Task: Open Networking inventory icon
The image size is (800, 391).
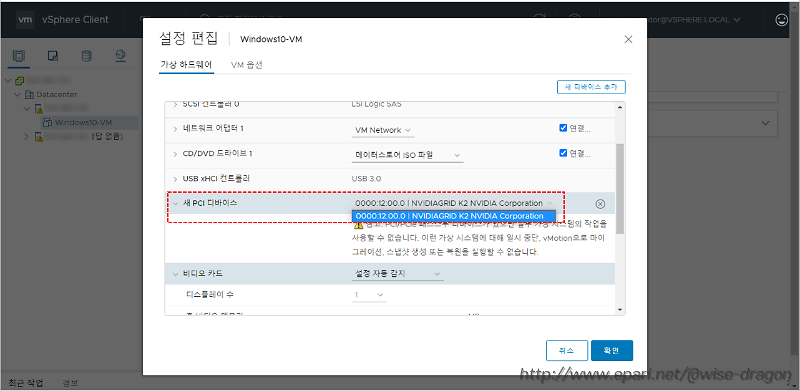Action: 120,56
